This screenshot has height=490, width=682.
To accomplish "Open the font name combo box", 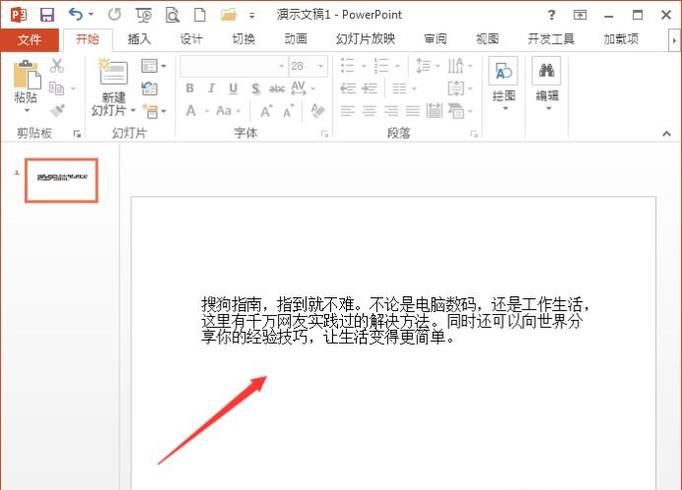I will coord(234,66).
